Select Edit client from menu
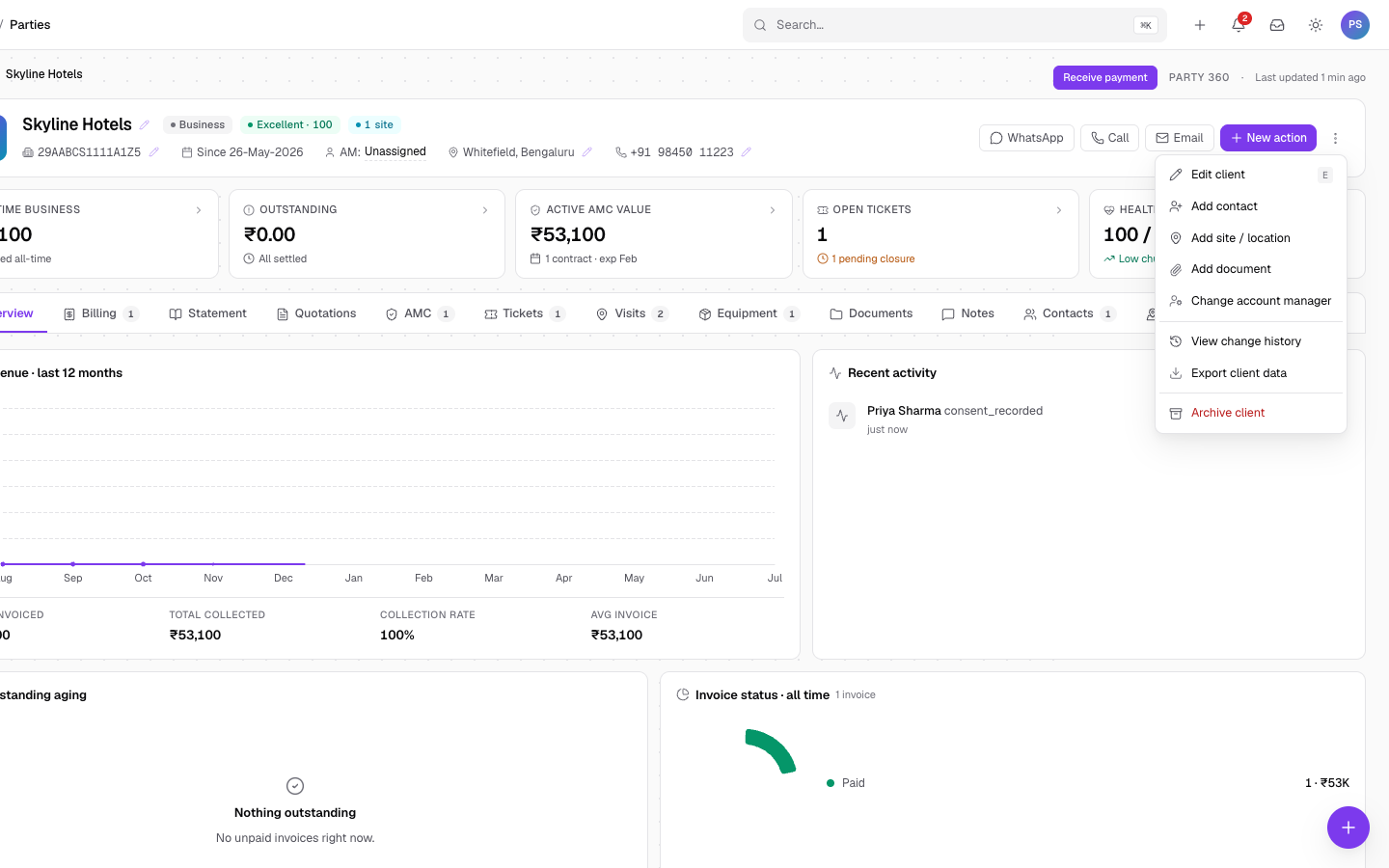Screen dimensions: 1389x868 [x=1251, y=175]
